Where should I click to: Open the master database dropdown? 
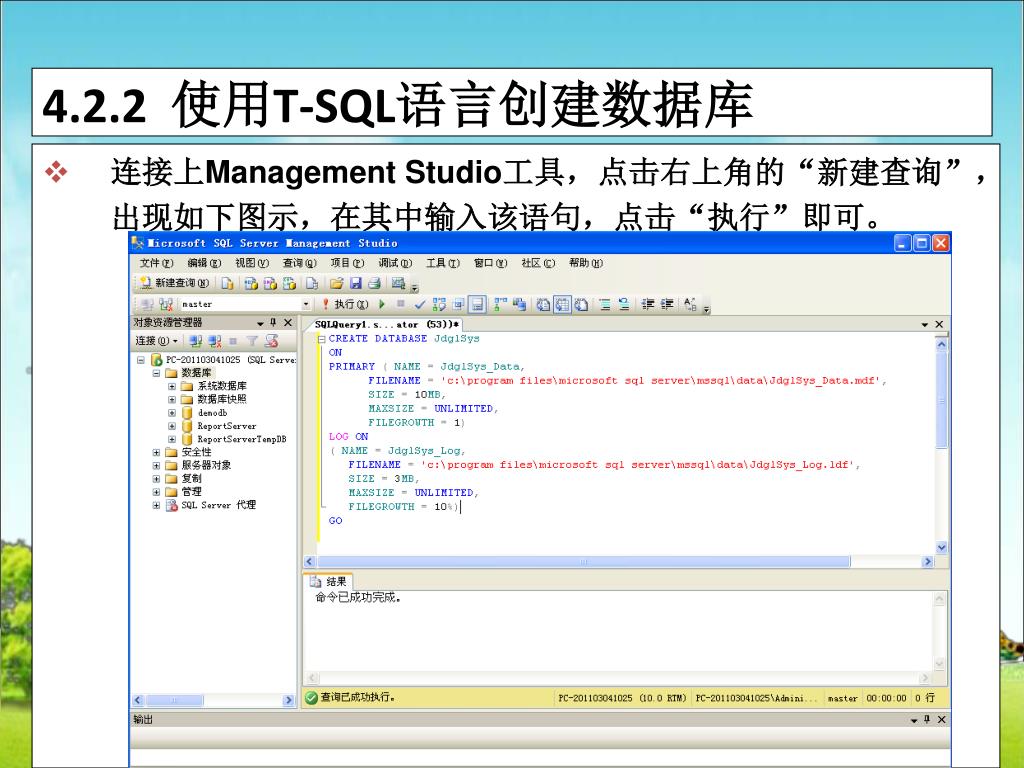[306, 304]
